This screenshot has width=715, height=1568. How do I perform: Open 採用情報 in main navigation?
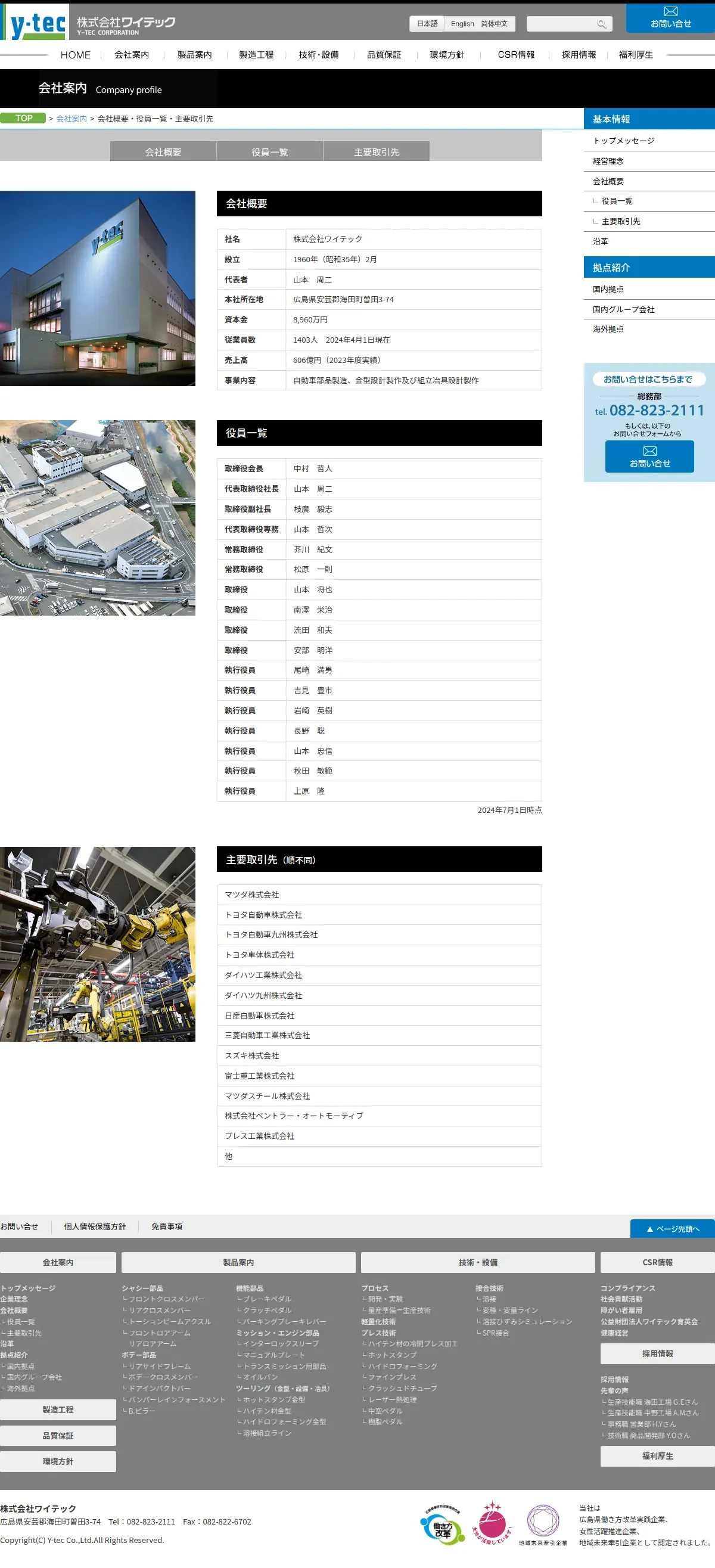click(x=579, y=55)
